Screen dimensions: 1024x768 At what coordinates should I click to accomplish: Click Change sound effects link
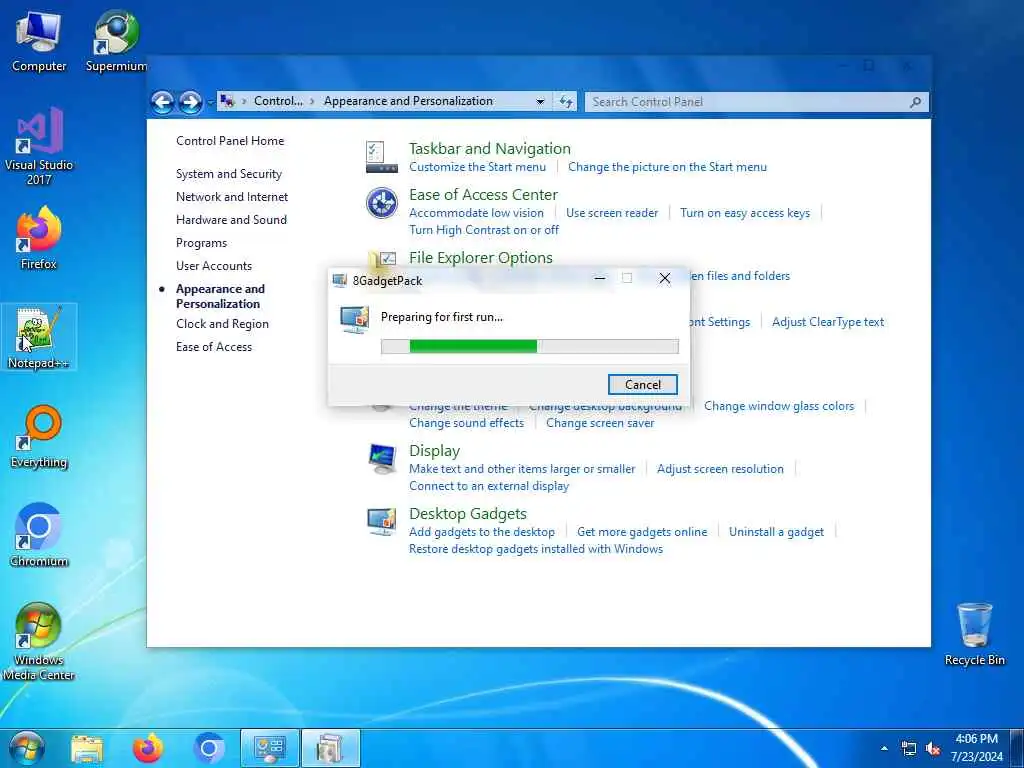[466, 423]
